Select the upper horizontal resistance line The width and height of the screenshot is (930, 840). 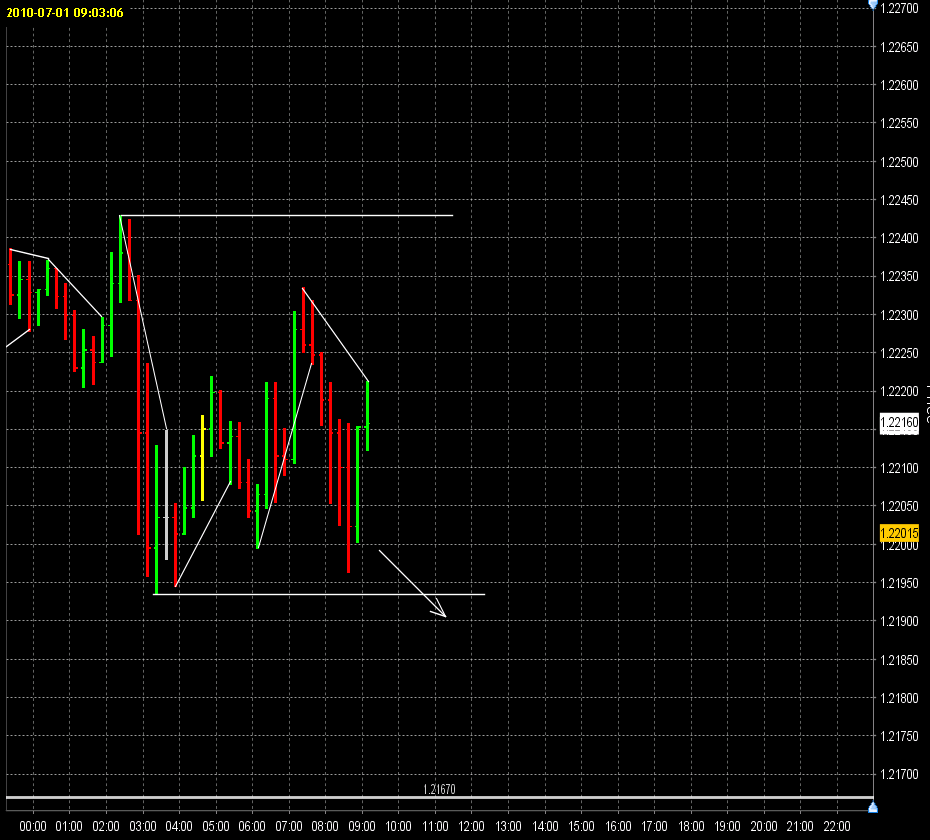[286, 215]
